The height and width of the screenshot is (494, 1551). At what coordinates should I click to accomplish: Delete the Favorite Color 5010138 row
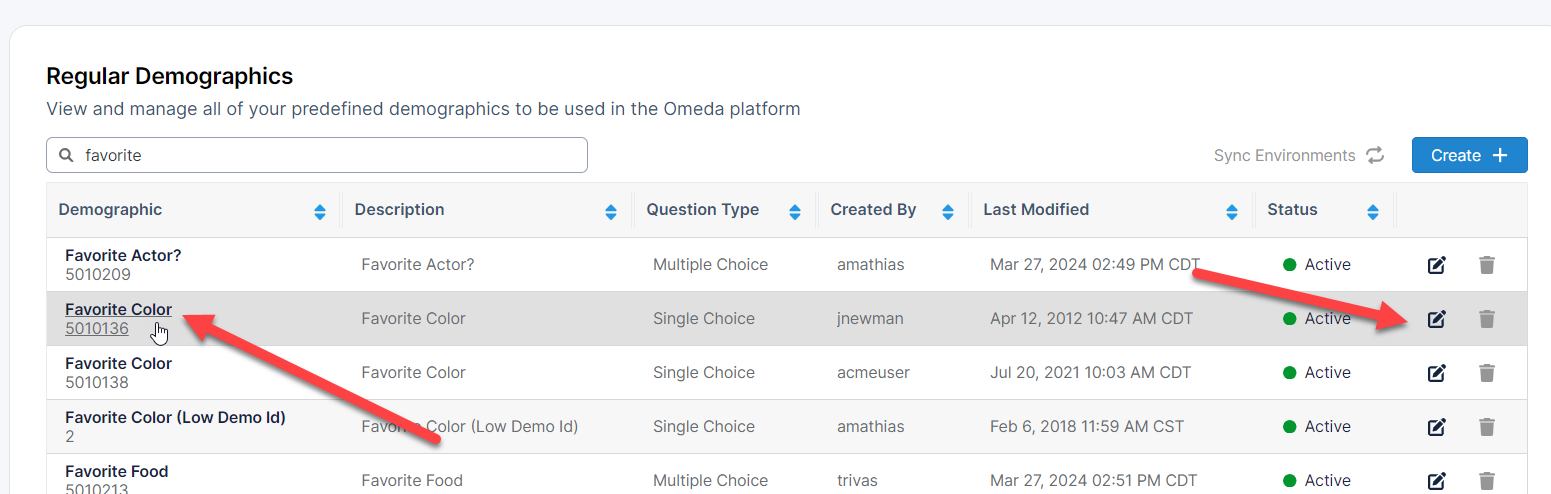click(x=1487, y=373)
